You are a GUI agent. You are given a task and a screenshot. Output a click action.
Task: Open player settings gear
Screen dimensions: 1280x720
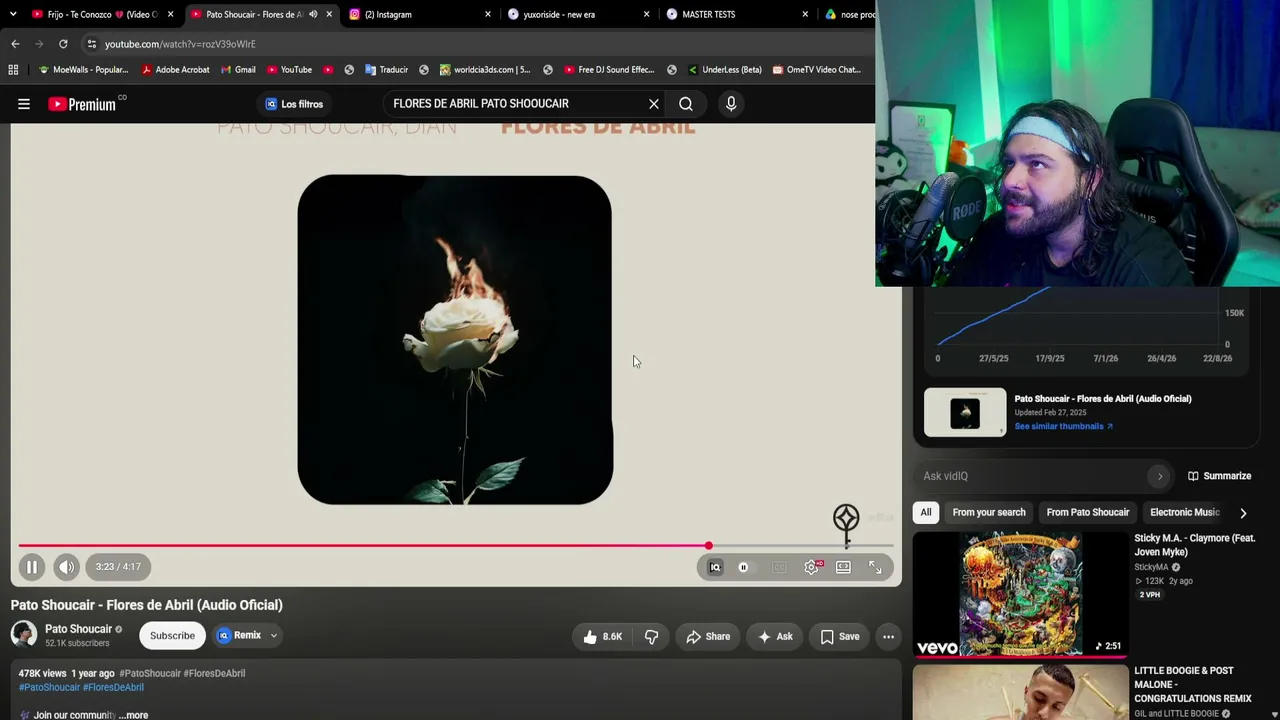click(x=812, y=567)
